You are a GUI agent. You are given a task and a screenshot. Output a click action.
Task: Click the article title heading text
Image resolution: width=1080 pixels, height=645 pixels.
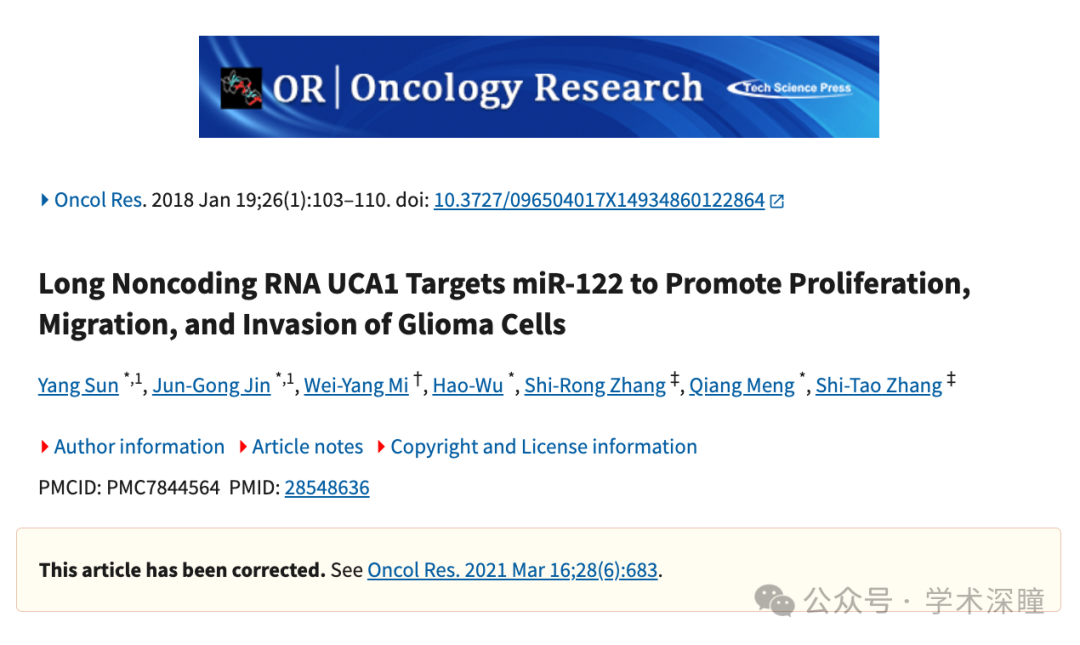click(x=504, y=304)
